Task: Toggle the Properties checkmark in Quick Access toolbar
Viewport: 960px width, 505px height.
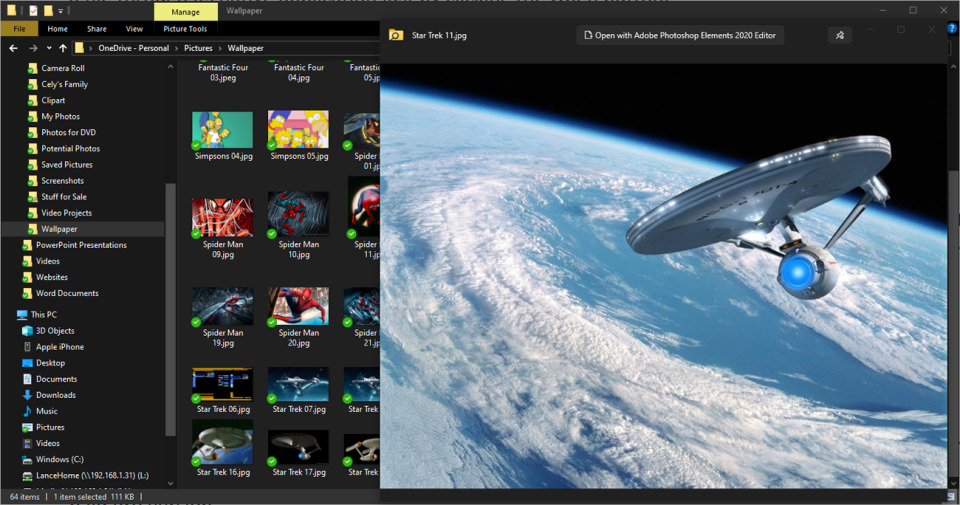Action: 33,11
